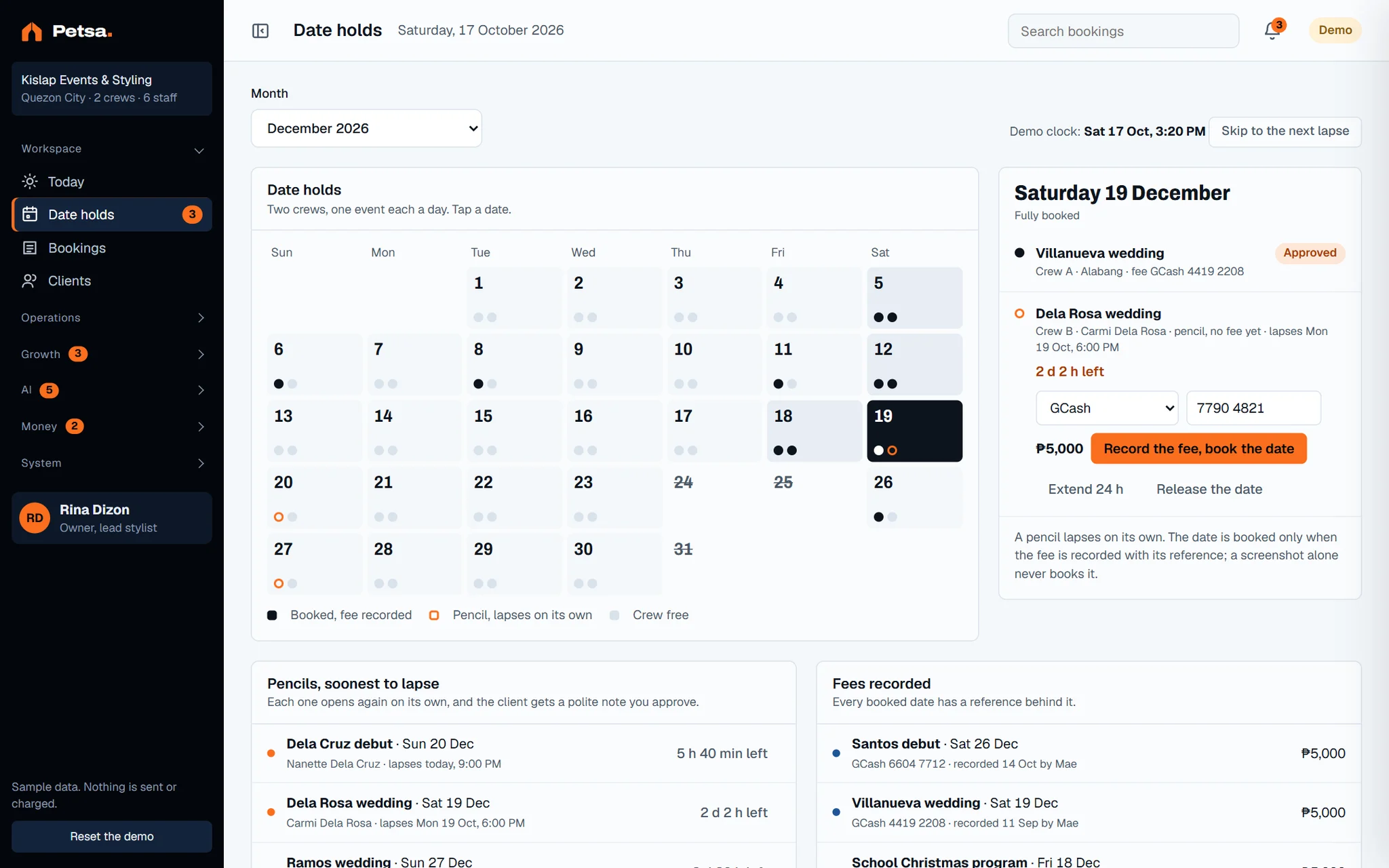Expand the Money section chevron

tap(201, 427)
